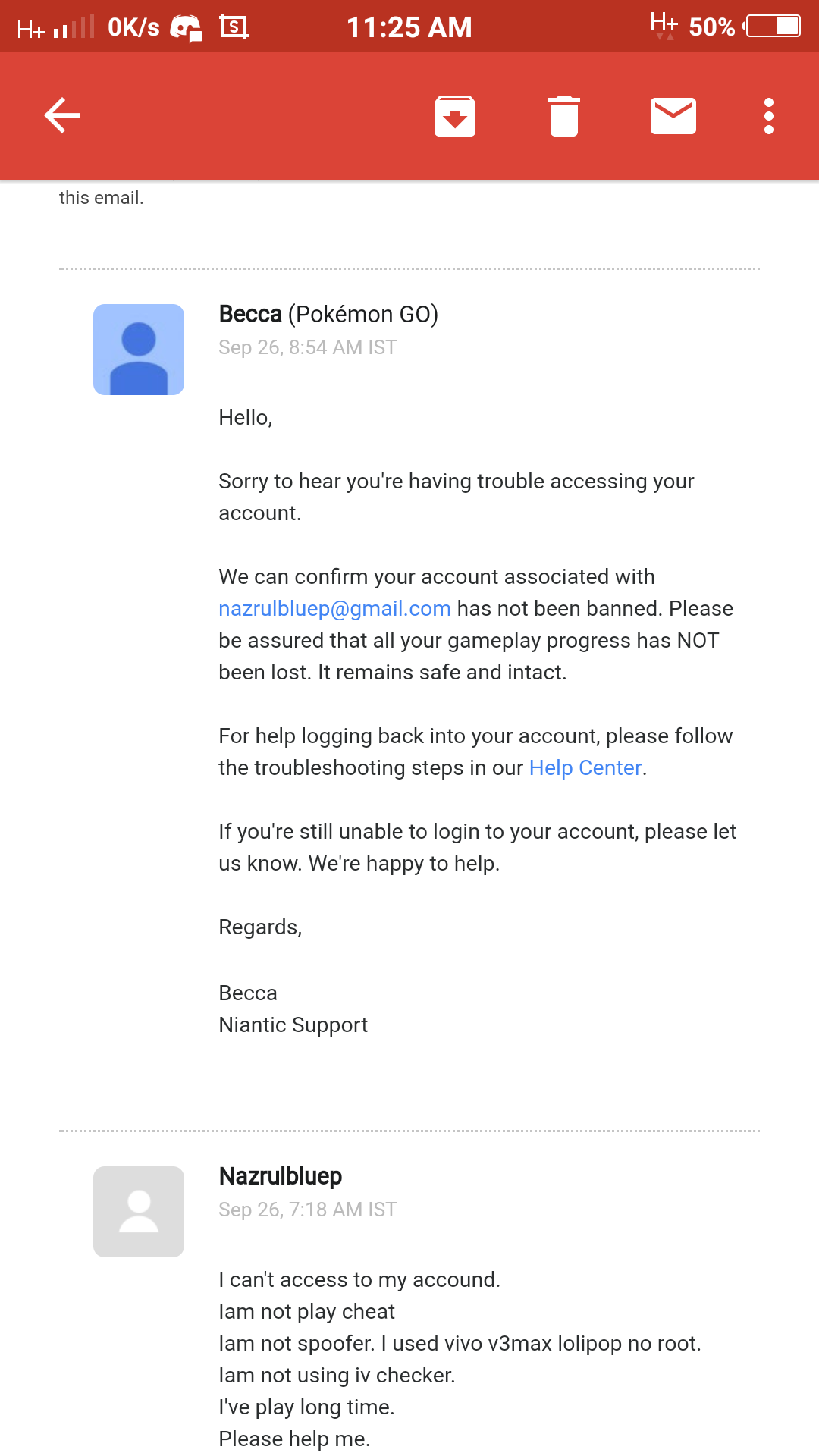The width and height of the screenshot is (819, 1456).
Task: Open the three-dot overflow menu
Action: (x=769, y=116)
